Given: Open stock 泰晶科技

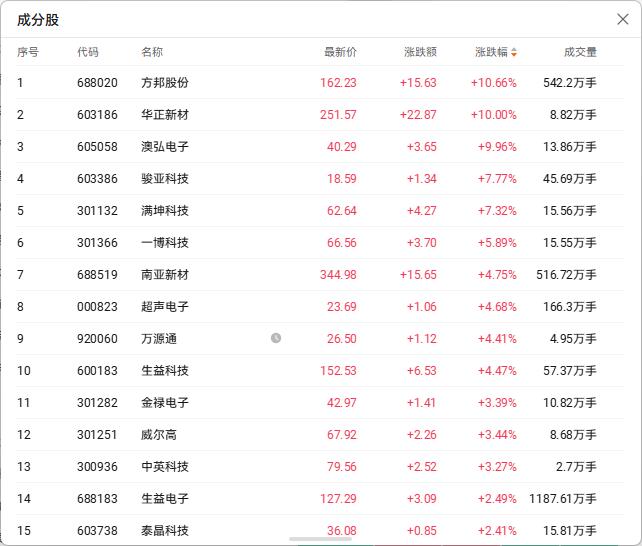Looking at the screenshot, I should [x=165, y=530].
